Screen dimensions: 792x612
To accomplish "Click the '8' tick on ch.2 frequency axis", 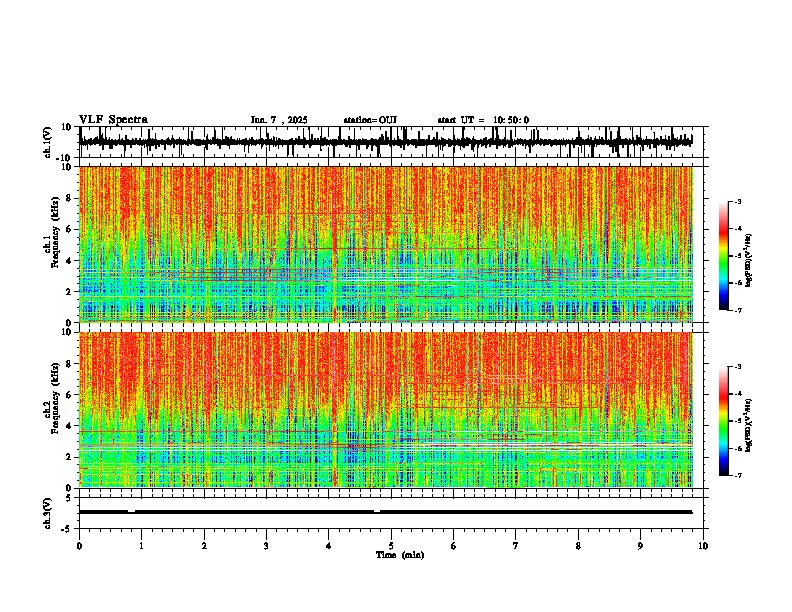I will [69, 364].
